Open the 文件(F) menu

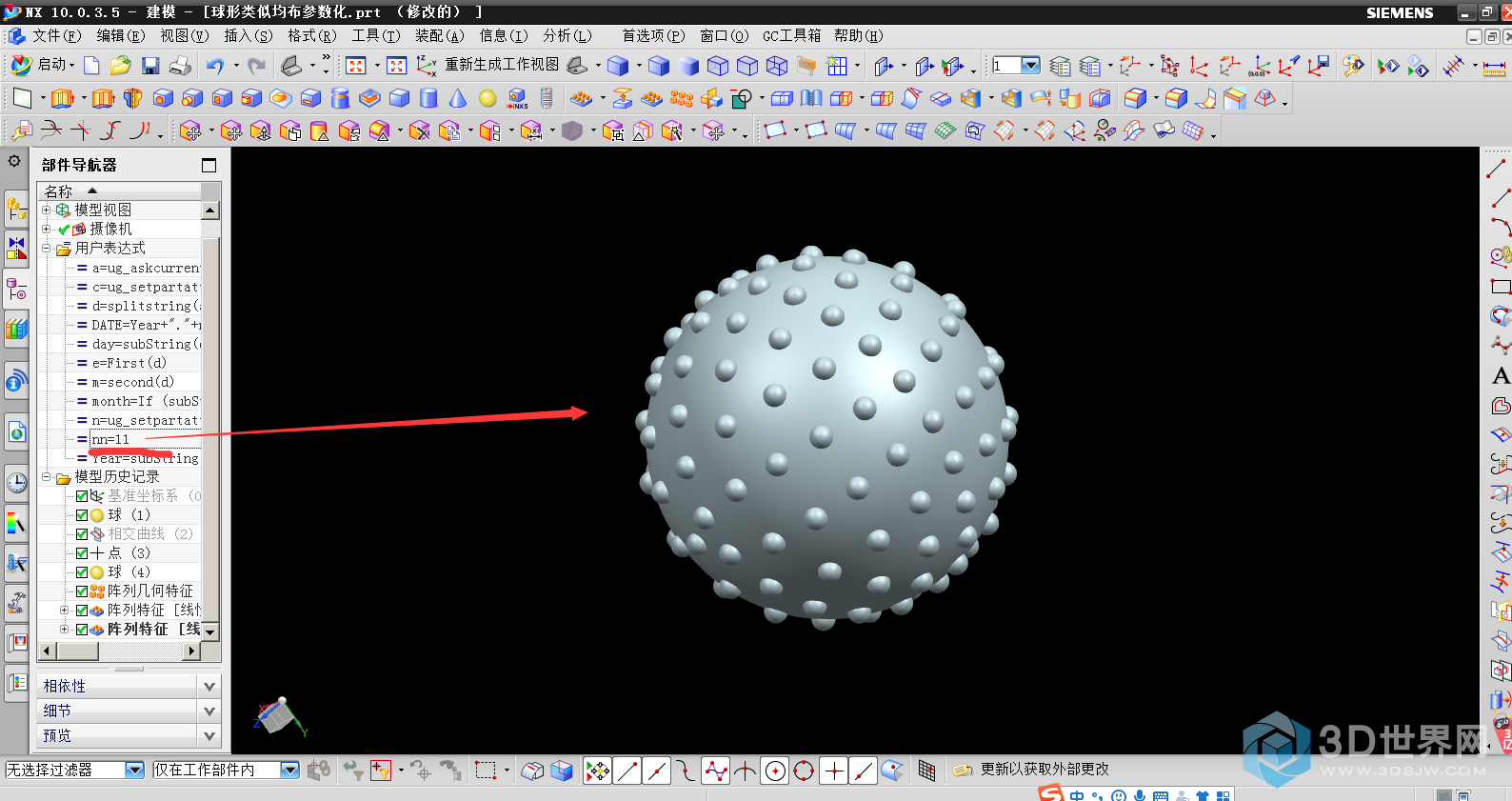[x=57, y=35]
